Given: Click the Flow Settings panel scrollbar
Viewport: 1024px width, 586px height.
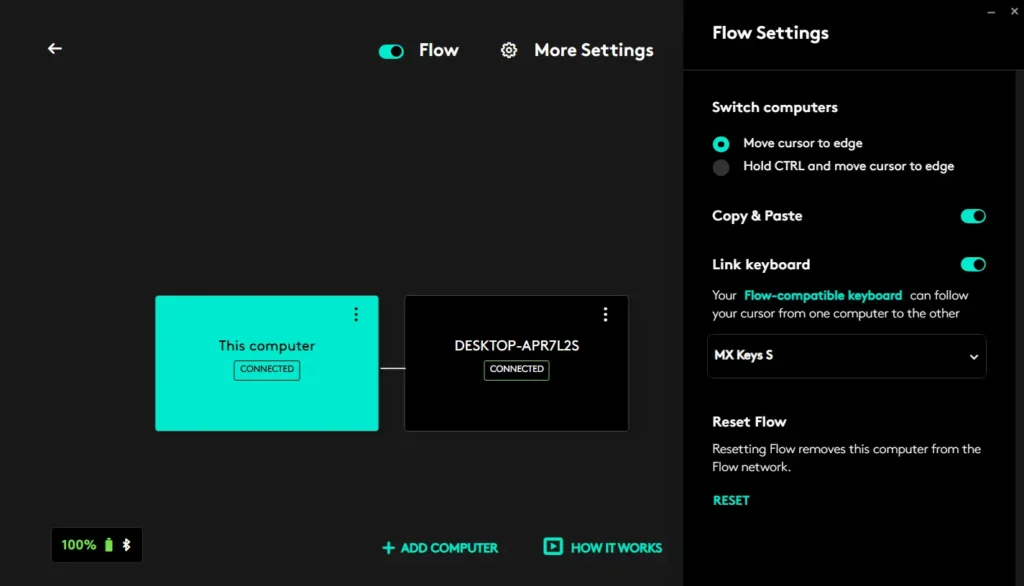Looking at the screenshot, I should coord(1018,327).
